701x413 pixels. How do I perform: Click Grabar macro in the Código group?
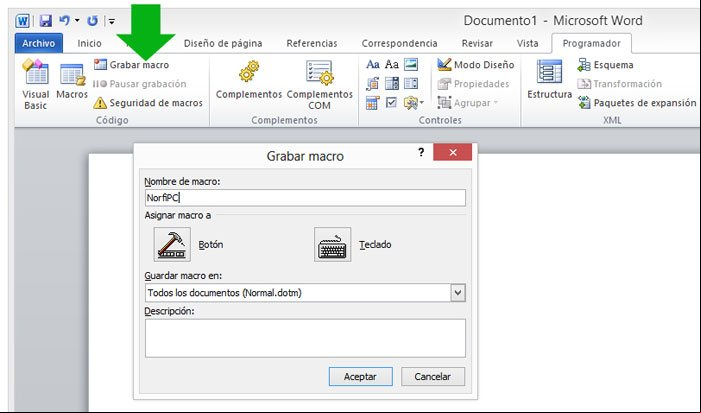[x=131, y=65]
